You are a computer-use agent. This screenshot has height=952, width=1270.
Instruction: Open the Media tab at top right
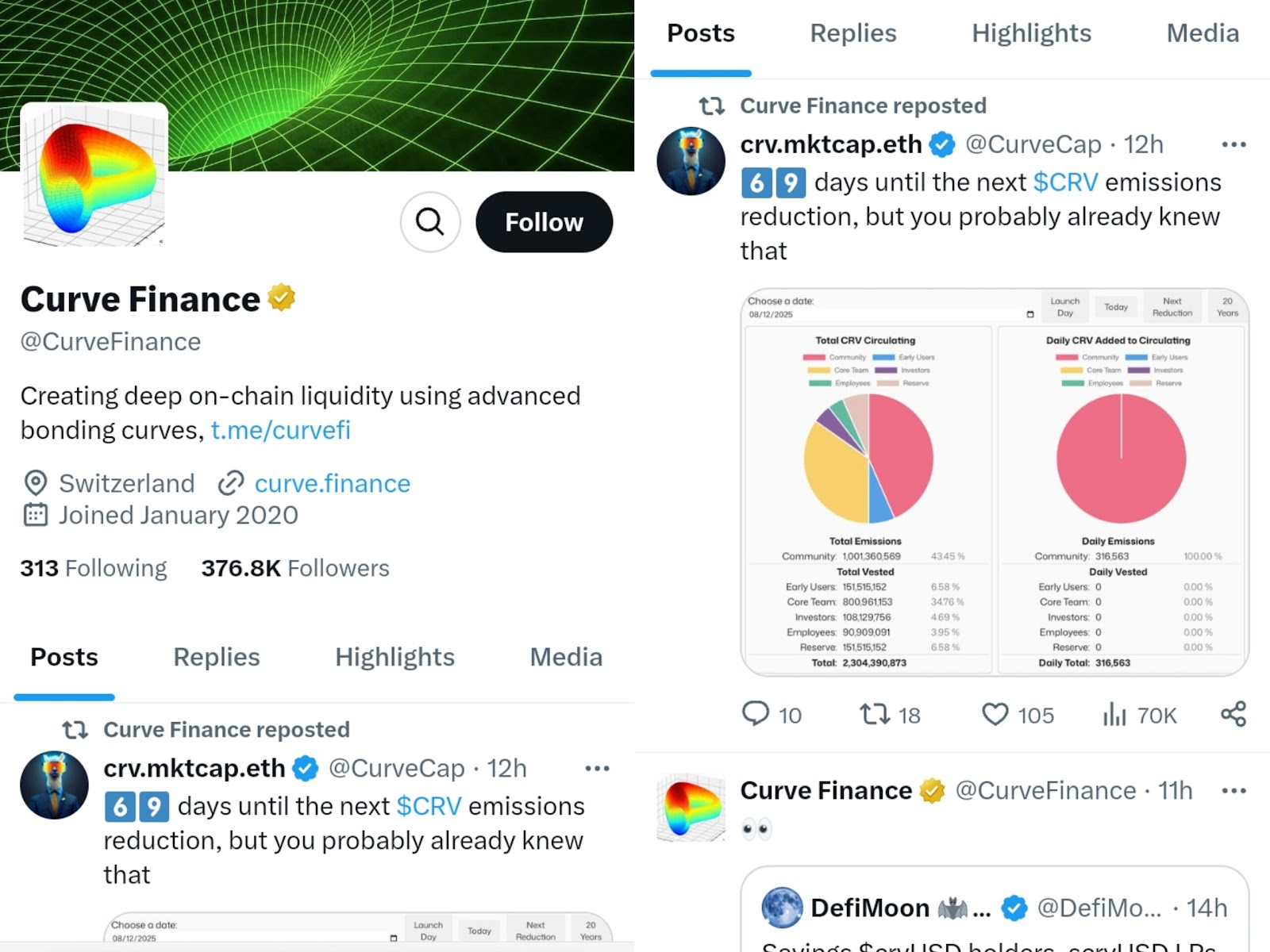click(1203, 33)
